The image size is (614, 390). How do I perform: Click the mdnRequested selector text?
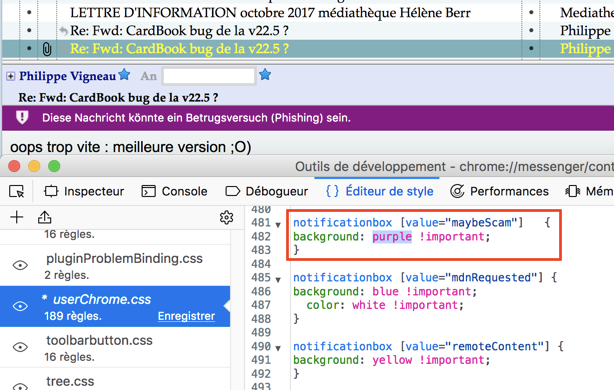[x=418, y=278]
